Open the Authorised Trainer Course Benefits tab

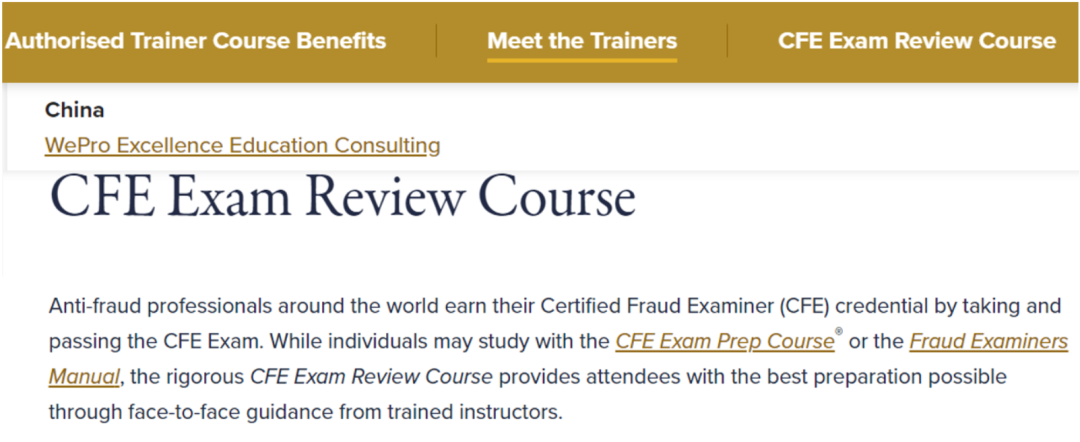196,41
